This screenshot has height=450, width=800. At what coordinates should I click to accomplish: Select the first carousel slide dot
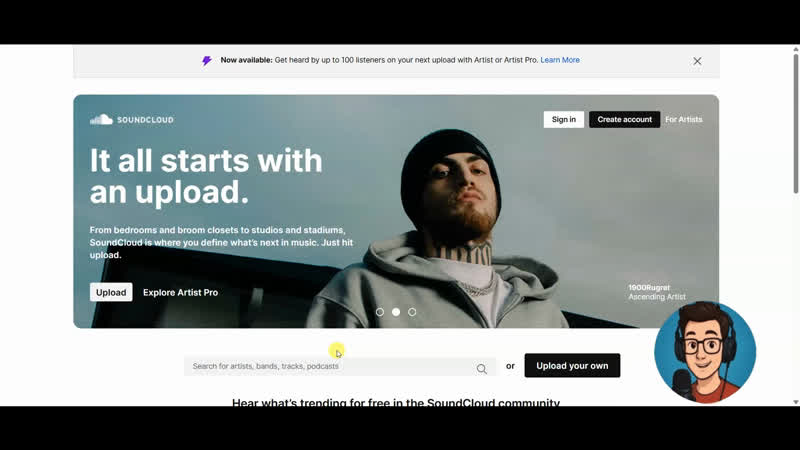pos(380,312)
